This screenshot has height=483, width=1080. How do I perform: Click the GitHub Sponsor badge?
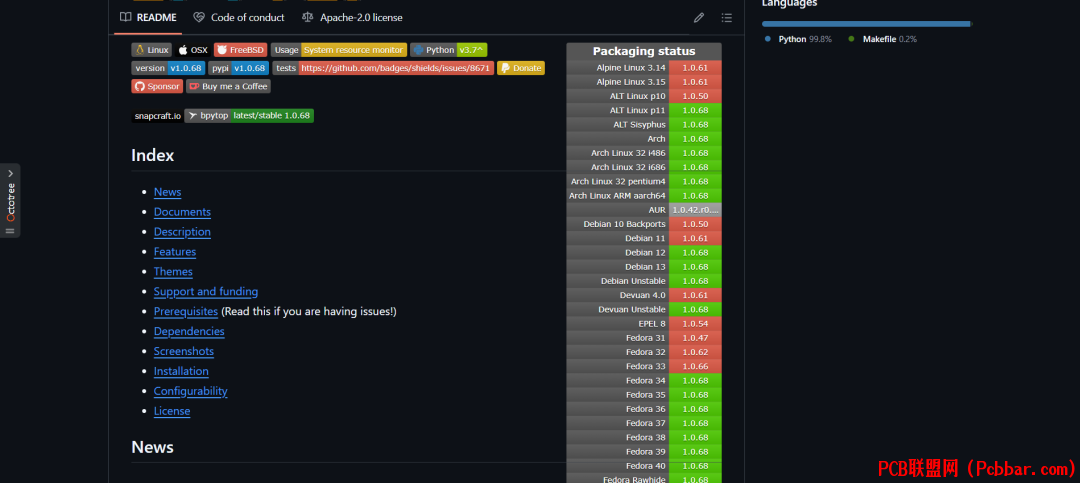[157, 86]
